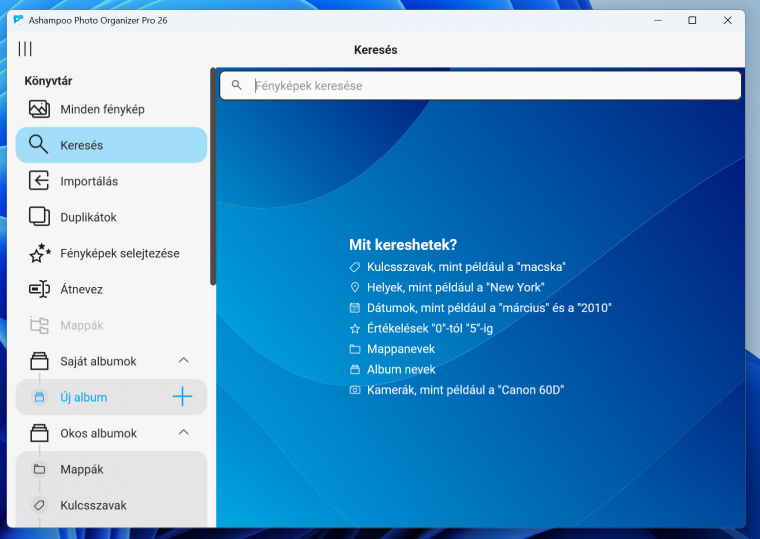Open the Duplikátok menu item
The width and height of the screenshot is (760, 539).
pyautogui.click(x=88, y=217)
